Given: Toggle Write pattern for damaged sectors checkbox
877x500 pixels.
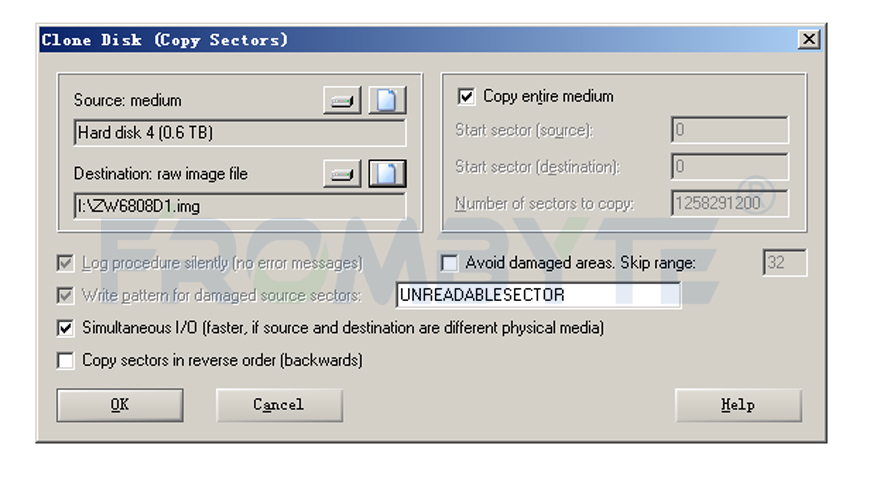Looking at the screenshot, I should pos(65,295).
